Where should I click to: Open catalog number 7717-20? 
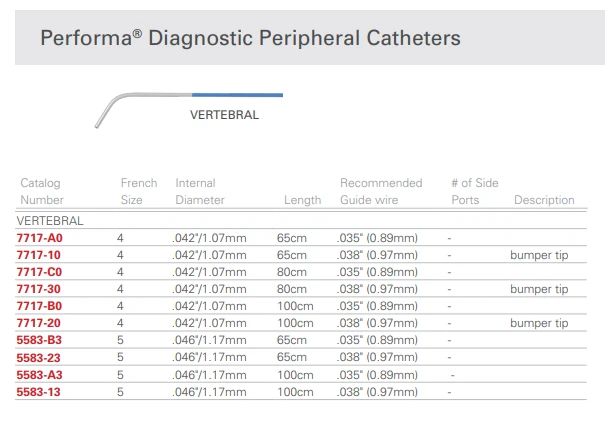(x=39, y=323)
